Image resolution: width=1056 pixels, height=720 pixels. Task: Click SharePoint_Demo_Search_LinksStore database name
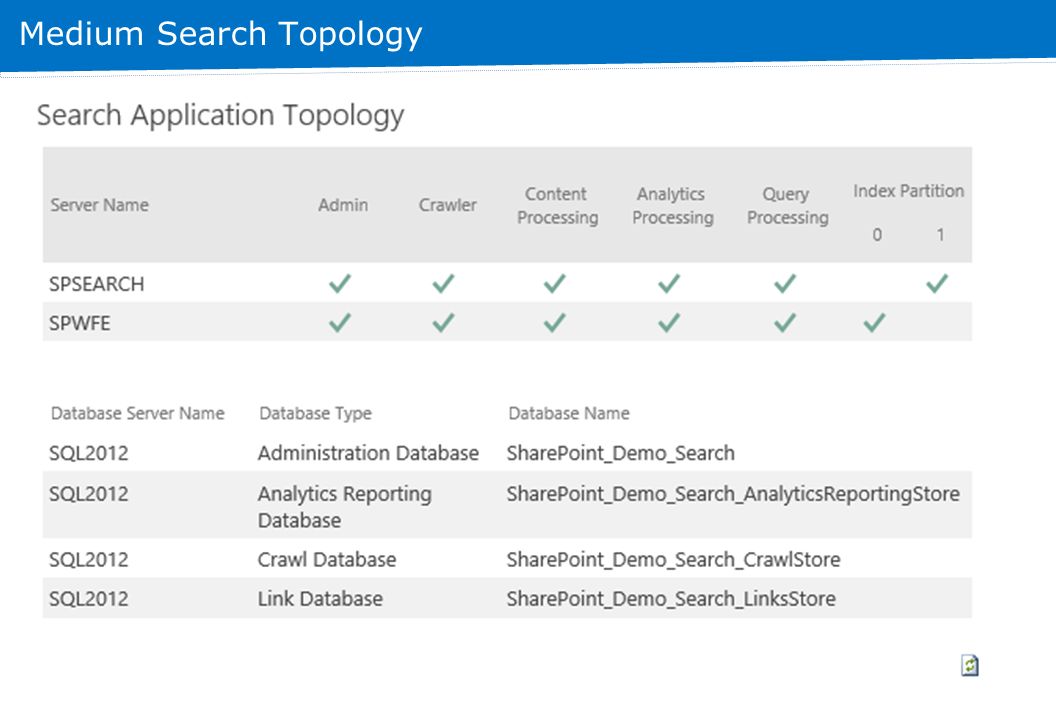671,599
